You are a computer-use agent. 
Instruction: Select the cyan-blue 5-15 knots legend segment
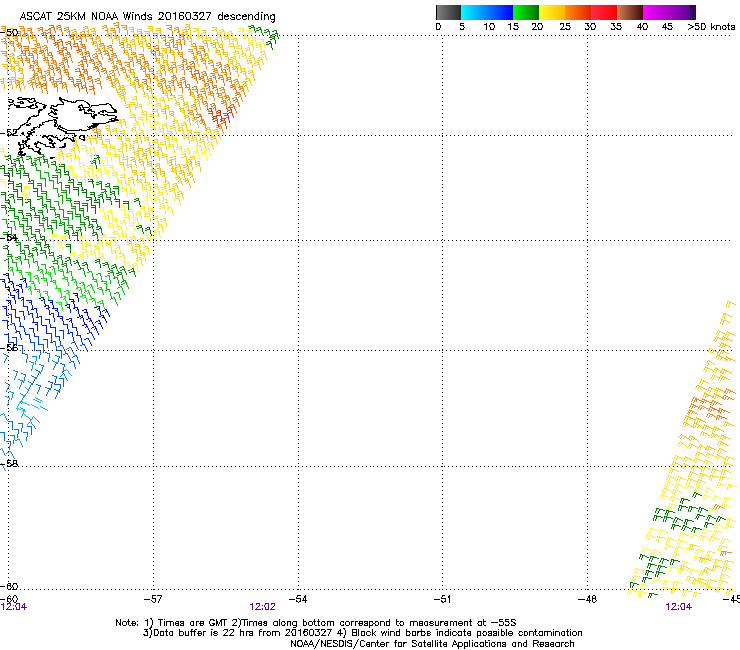pyautogui.click(x=487, y=12)
